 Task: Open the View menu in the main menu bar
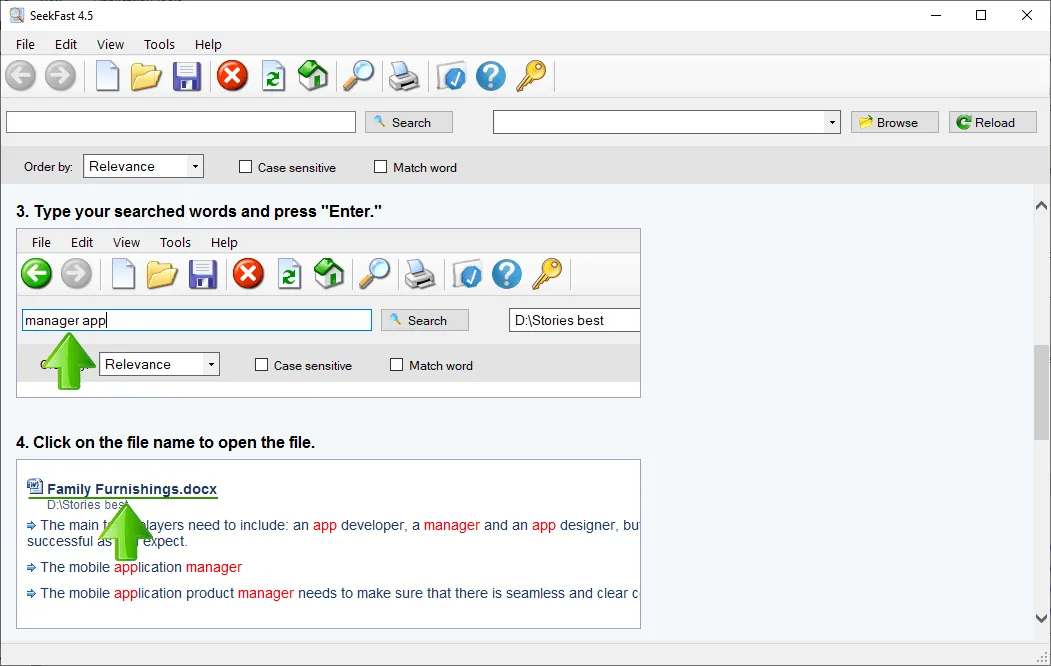[110, 44]
